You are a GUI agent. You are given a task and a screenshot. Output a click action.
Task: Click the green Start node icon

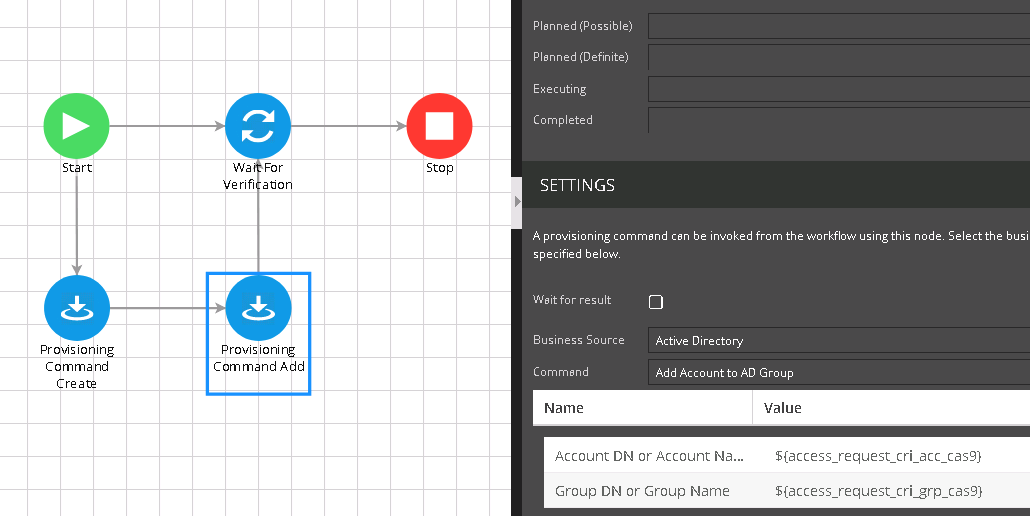(76, 126)
